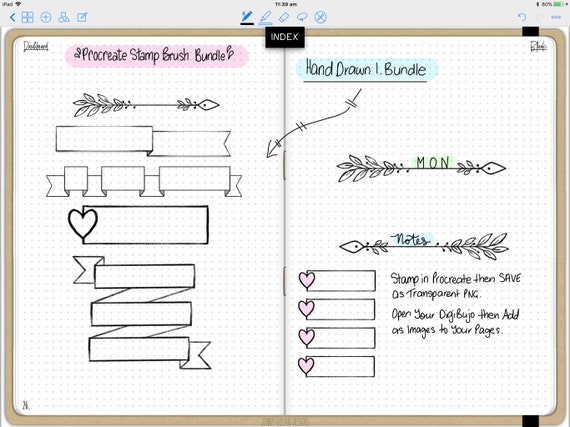
Task: Tap the edit note icon
Action: pyautogui.click(x=82, y=17)
